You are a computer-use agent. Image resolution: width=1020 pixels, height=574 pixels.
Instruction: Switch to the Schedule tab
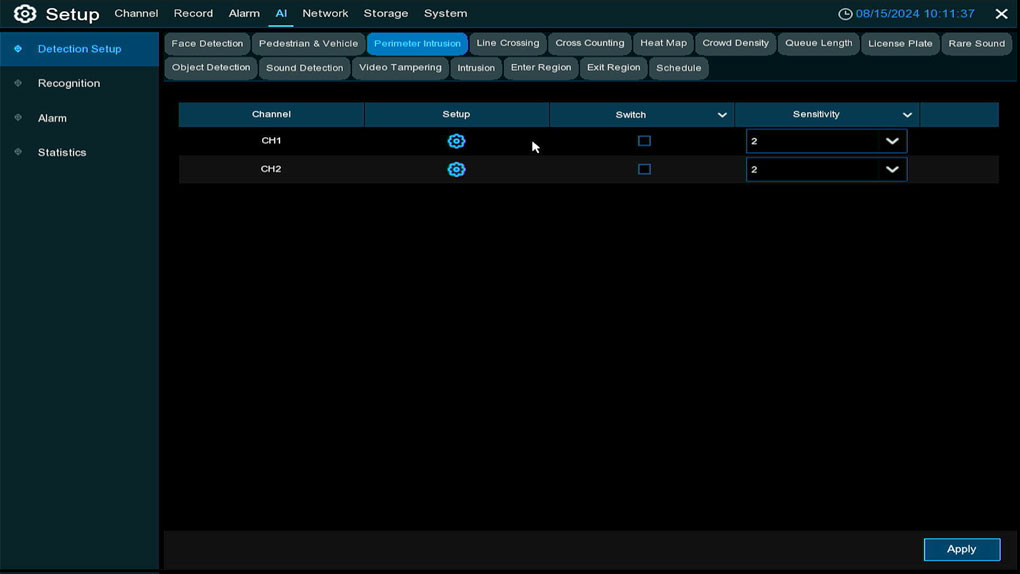pyautogui.click(x=678, y=68)
